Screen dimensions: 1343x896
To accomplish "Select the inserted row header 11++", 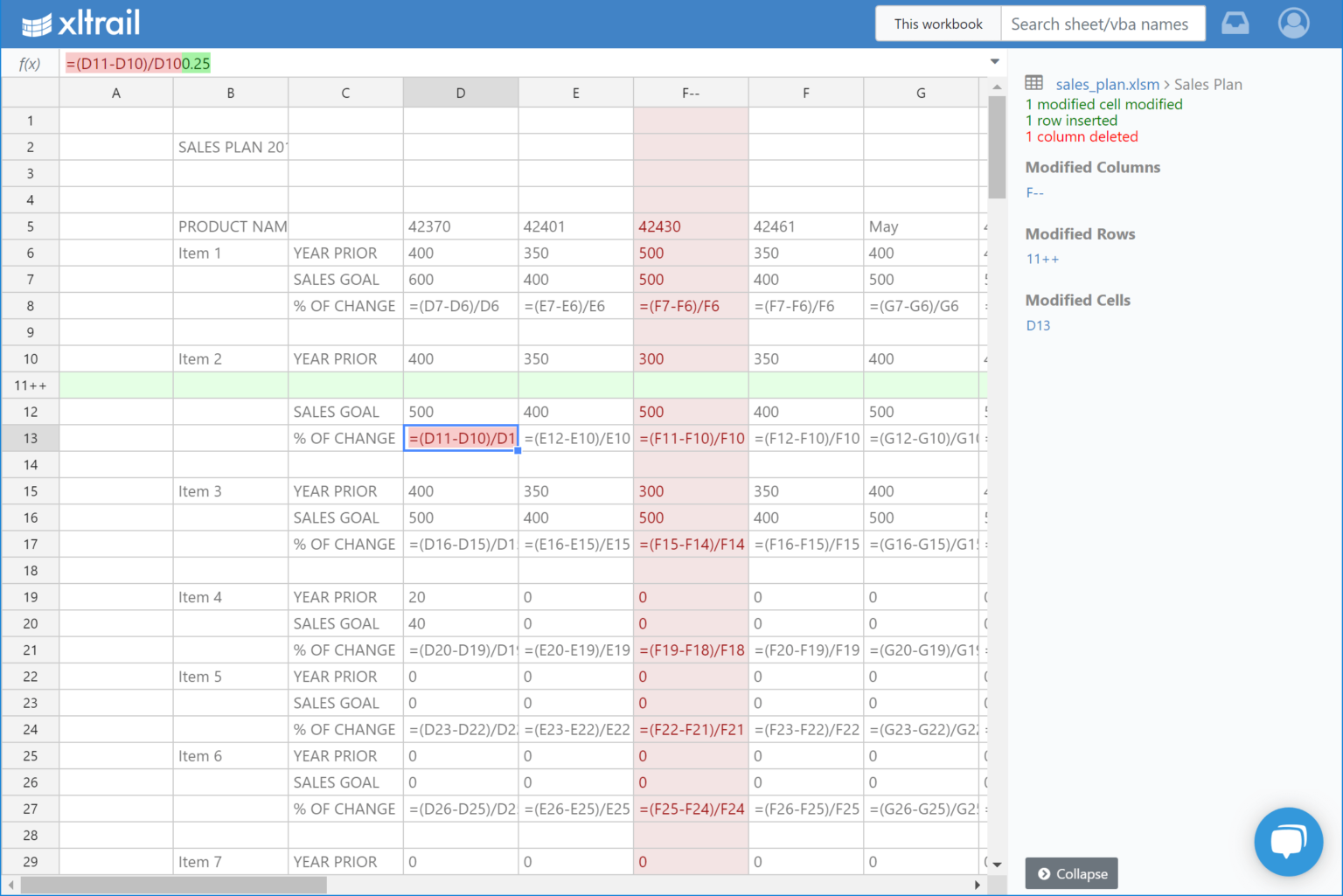I will [x=30, y=385].
